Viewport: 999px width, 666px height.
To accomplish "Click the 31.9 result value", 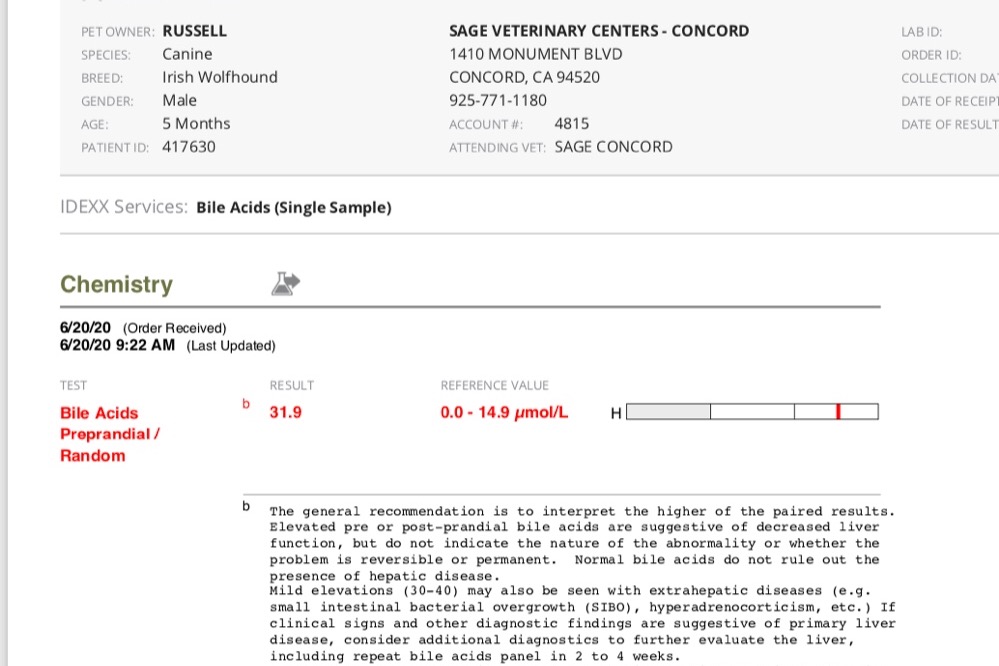I will pyautogui.click(x=285, y=412).
